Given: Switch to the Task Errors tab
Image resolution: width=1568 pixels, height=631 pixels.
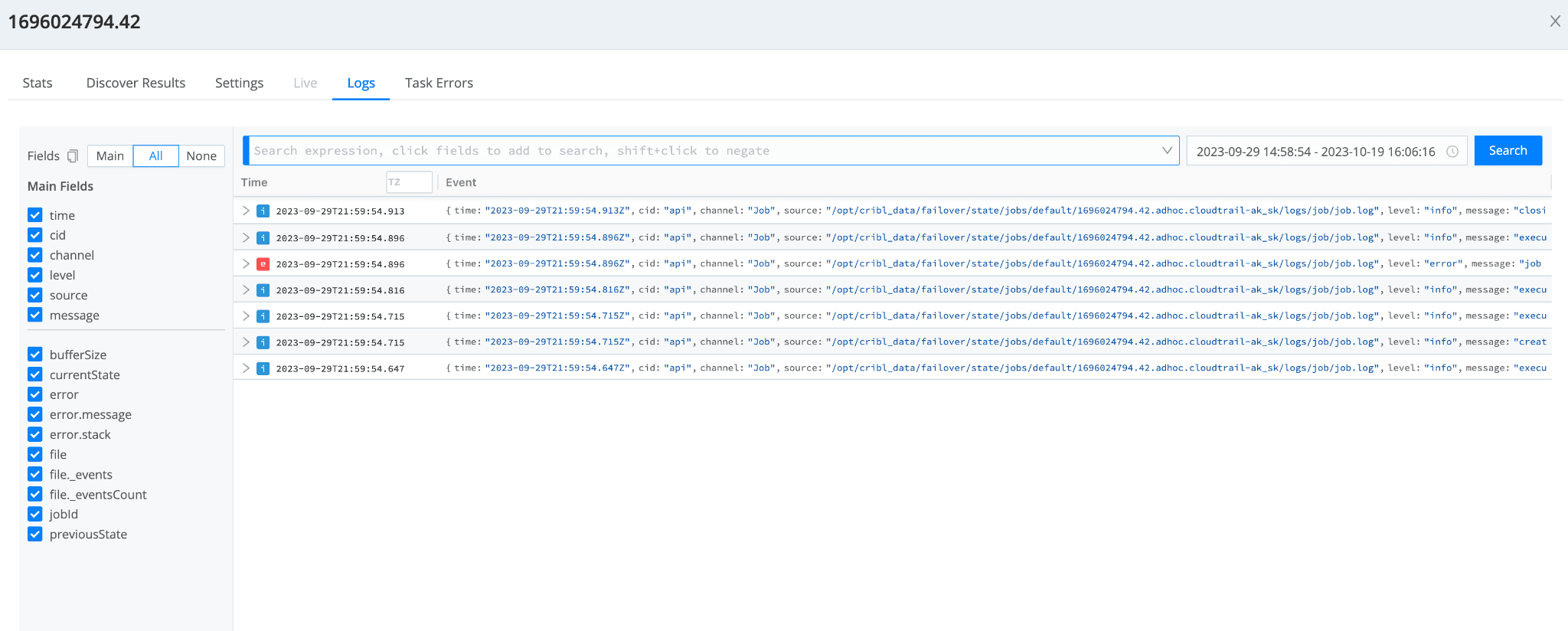Looking at the screenshot, I should click(x=439, y=83).
